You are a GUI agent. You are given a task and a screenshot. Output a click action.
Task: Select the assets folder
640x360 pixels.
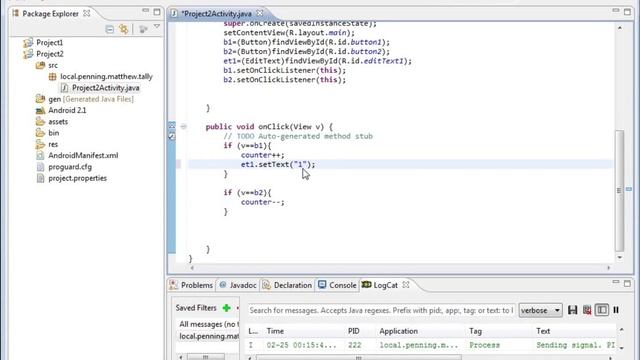point(58,122)
